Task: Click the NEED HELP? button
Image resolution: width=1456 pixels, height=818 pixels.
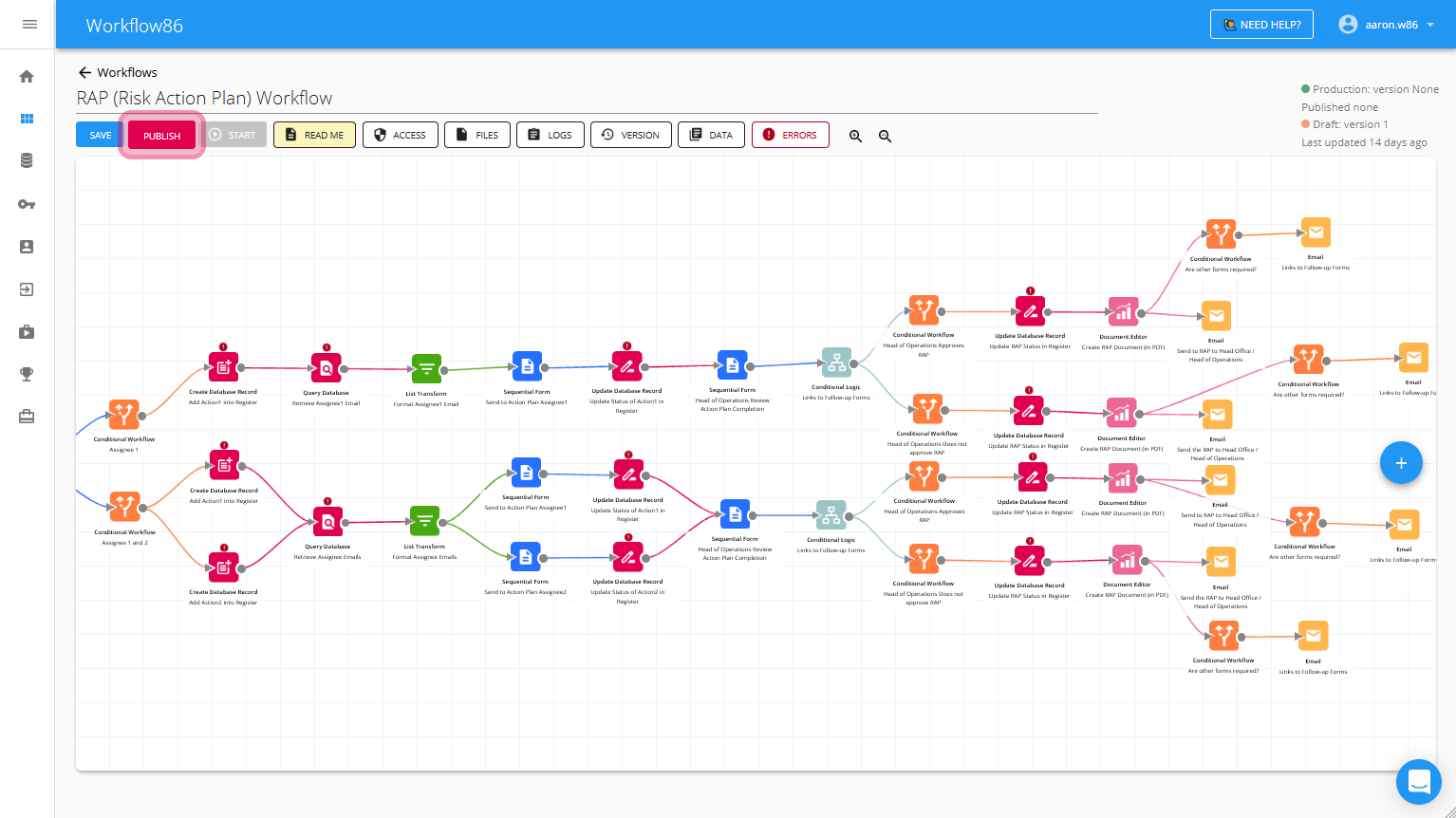Action: pos(1260,25)
